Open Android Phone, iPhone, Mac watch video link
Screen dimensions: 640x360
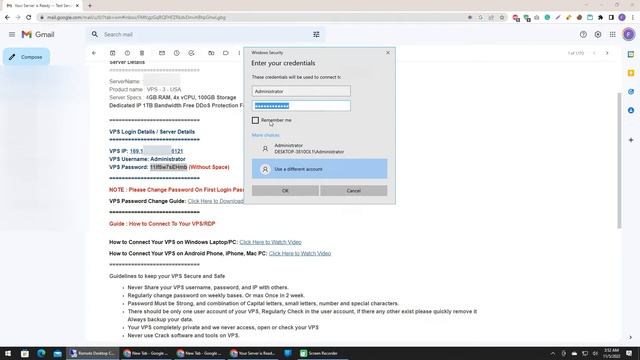(x=300, y=253)
